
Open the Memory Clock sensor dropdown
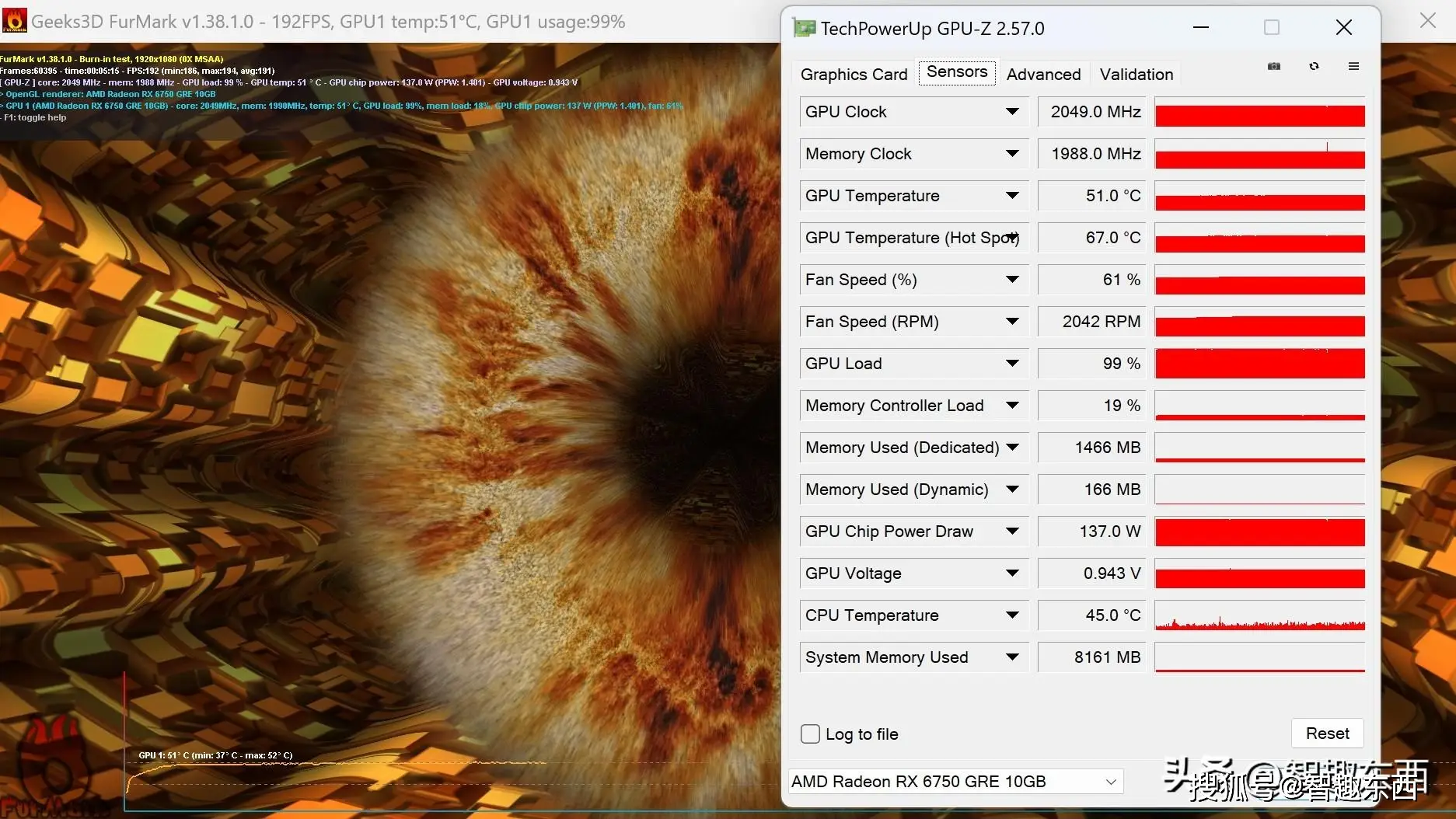[1012, 154]
